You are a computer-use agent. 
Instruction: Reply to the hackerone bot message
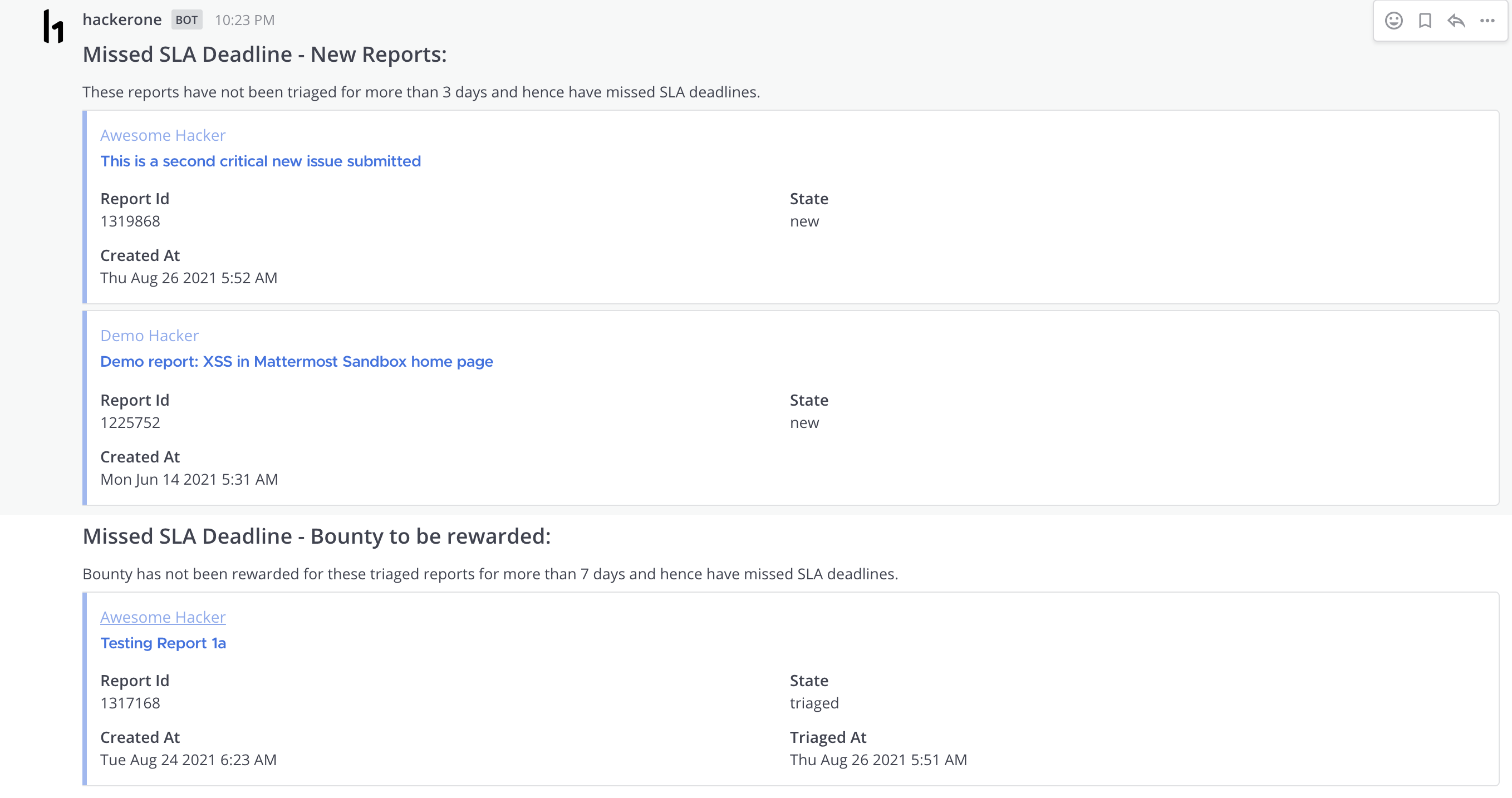click(1456, 21)
